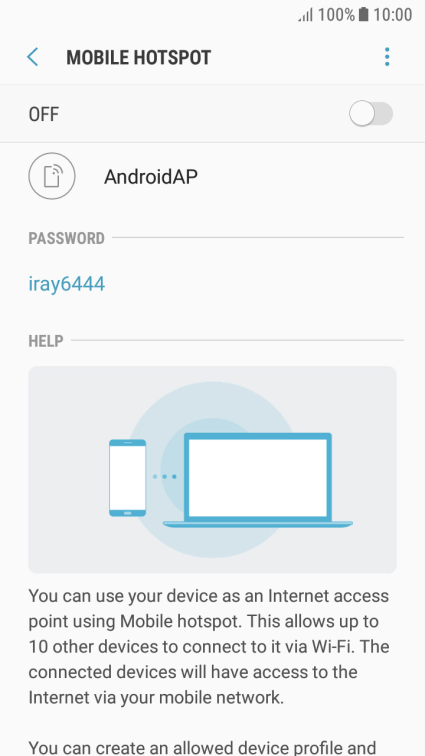Screen dimensions: 425x756
Task: Open the three-dot more options menu
Action: (x=387, y=57)
